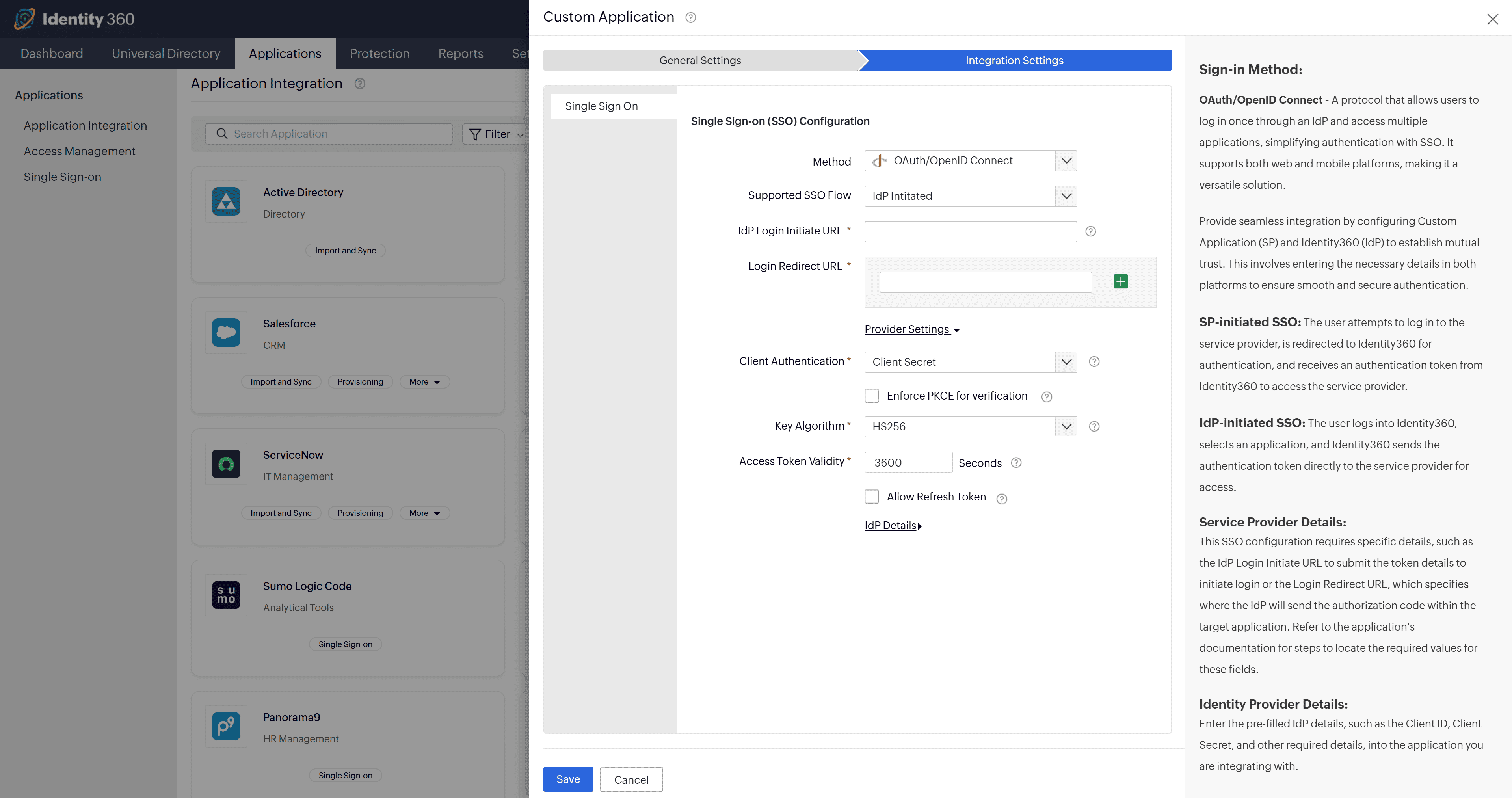This screenshot has width=1512, height=798.
Task: Open Application Integration in sidebar
Action: tap(85, 126)
